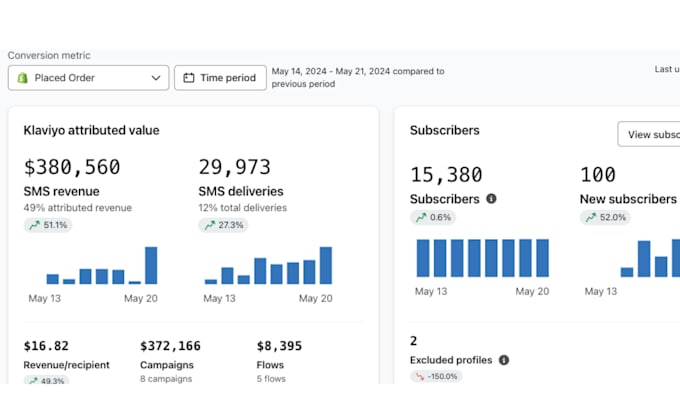Click the Conversion metric label
This screenshot has width=680, height=409.
[x=49, y=56]
